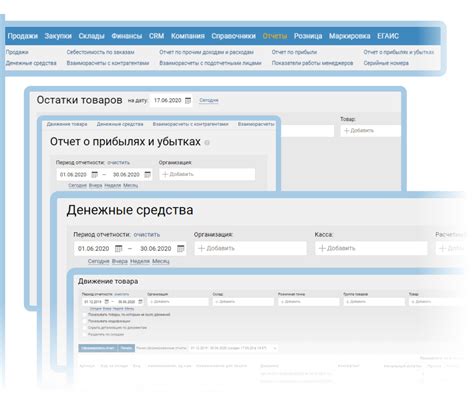Toggle Скрыть детализацию по документам checkbox
474x401 pixels.
point(85,328)
